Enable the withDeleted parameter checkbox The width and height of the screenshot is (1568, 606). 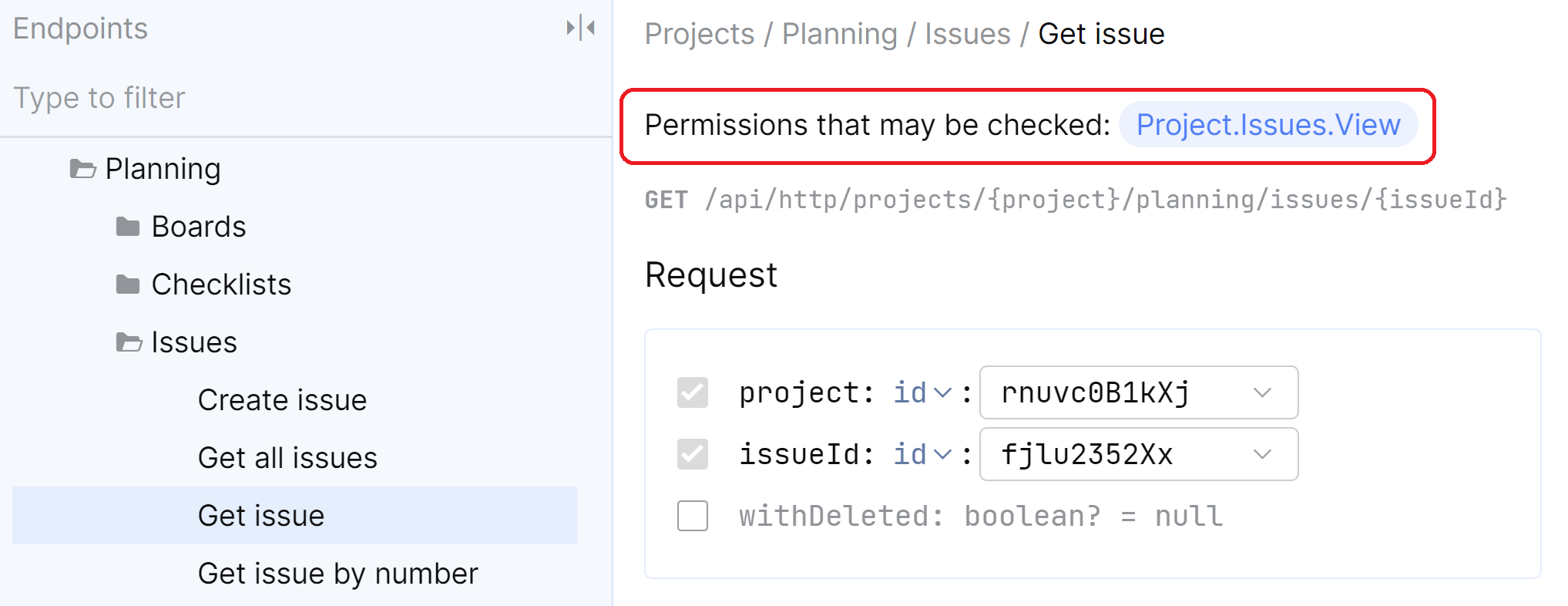(x=692, y=516)
